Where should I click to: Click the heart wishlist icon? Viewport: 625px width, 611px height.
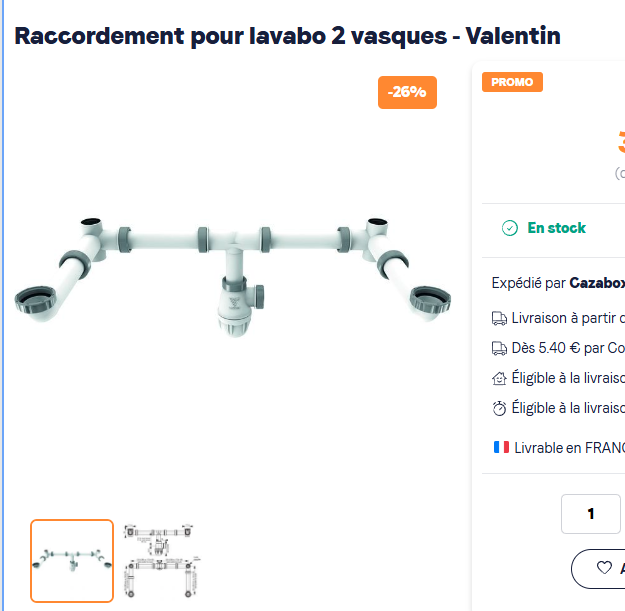pos(604,567)
